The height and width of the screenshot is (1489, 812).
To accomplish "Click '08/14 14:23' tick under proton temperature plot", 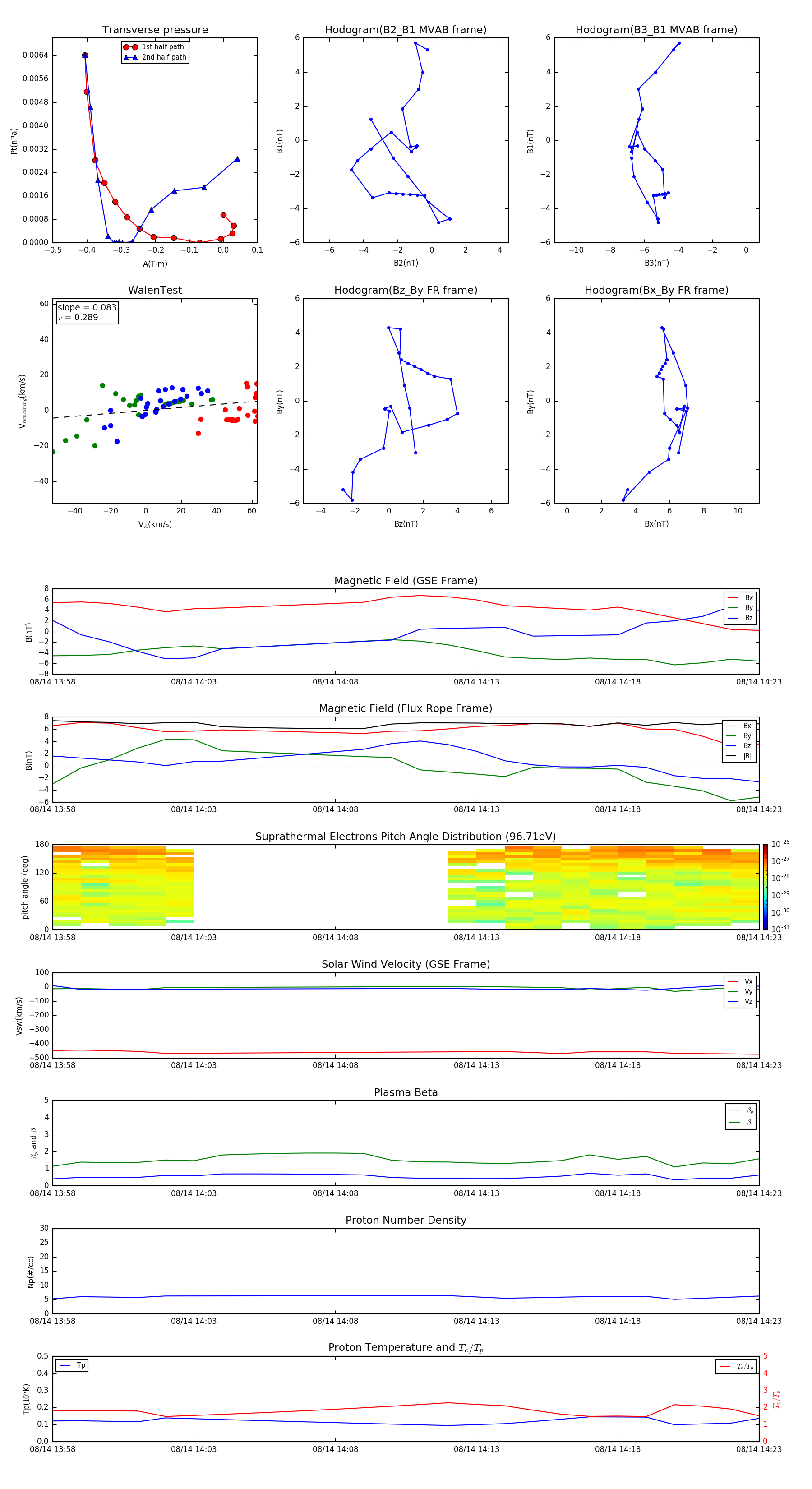I will [x=759, y=1449].
